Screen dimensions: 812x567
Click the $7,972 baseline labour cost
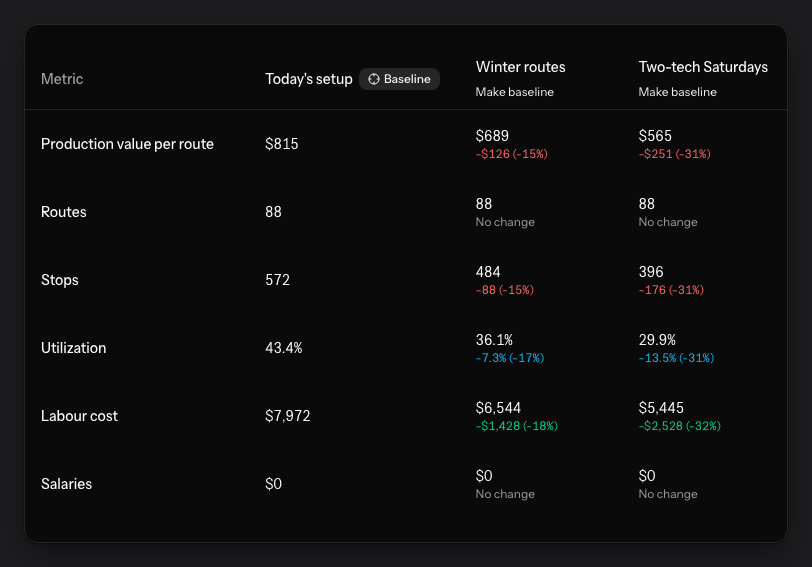coord(287,416)
